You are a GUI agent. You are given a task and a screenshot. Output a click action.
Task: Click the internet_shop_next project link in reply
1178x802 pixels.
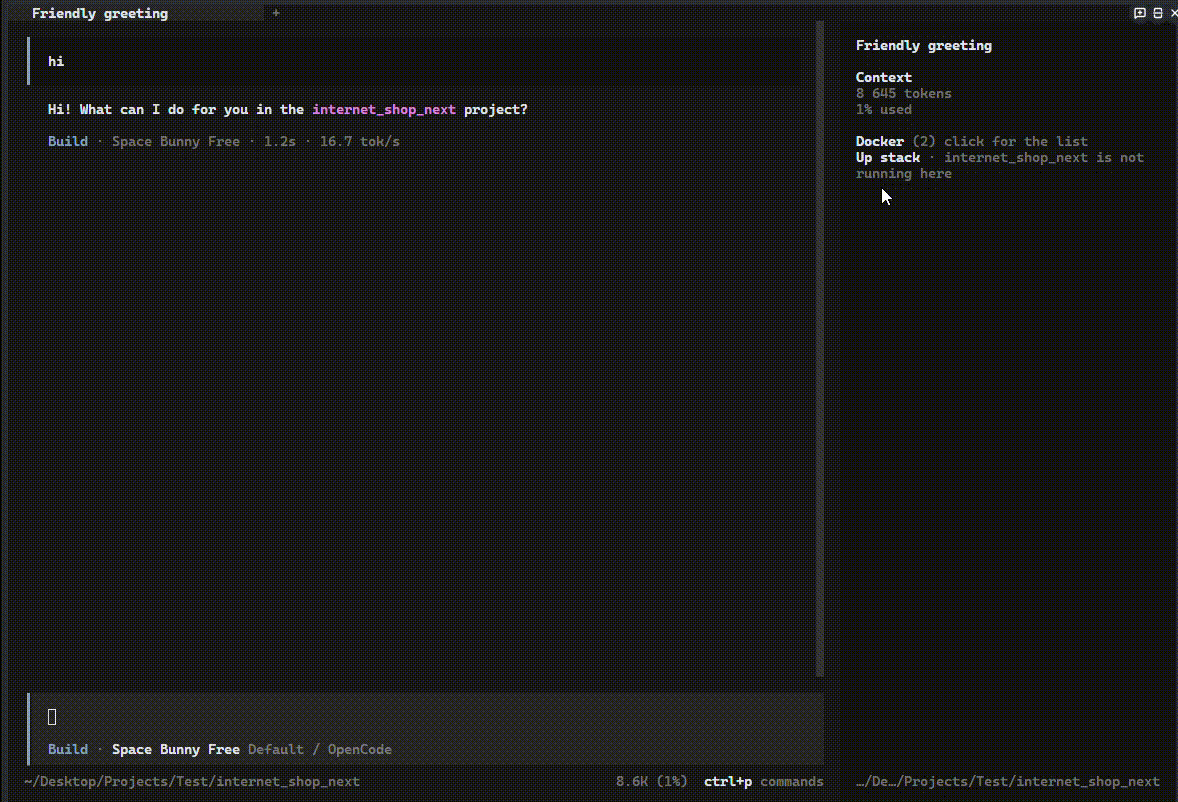tap(384, 110)
